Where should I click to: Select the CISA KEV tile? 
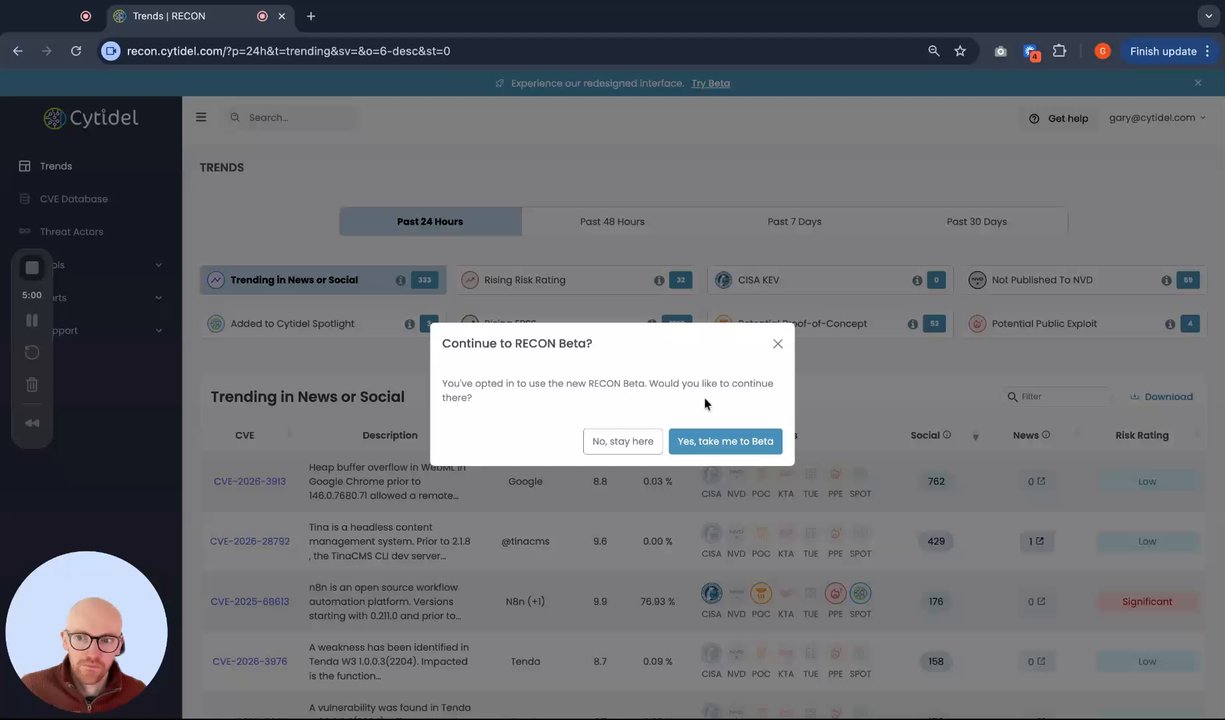tap(829, 280)
